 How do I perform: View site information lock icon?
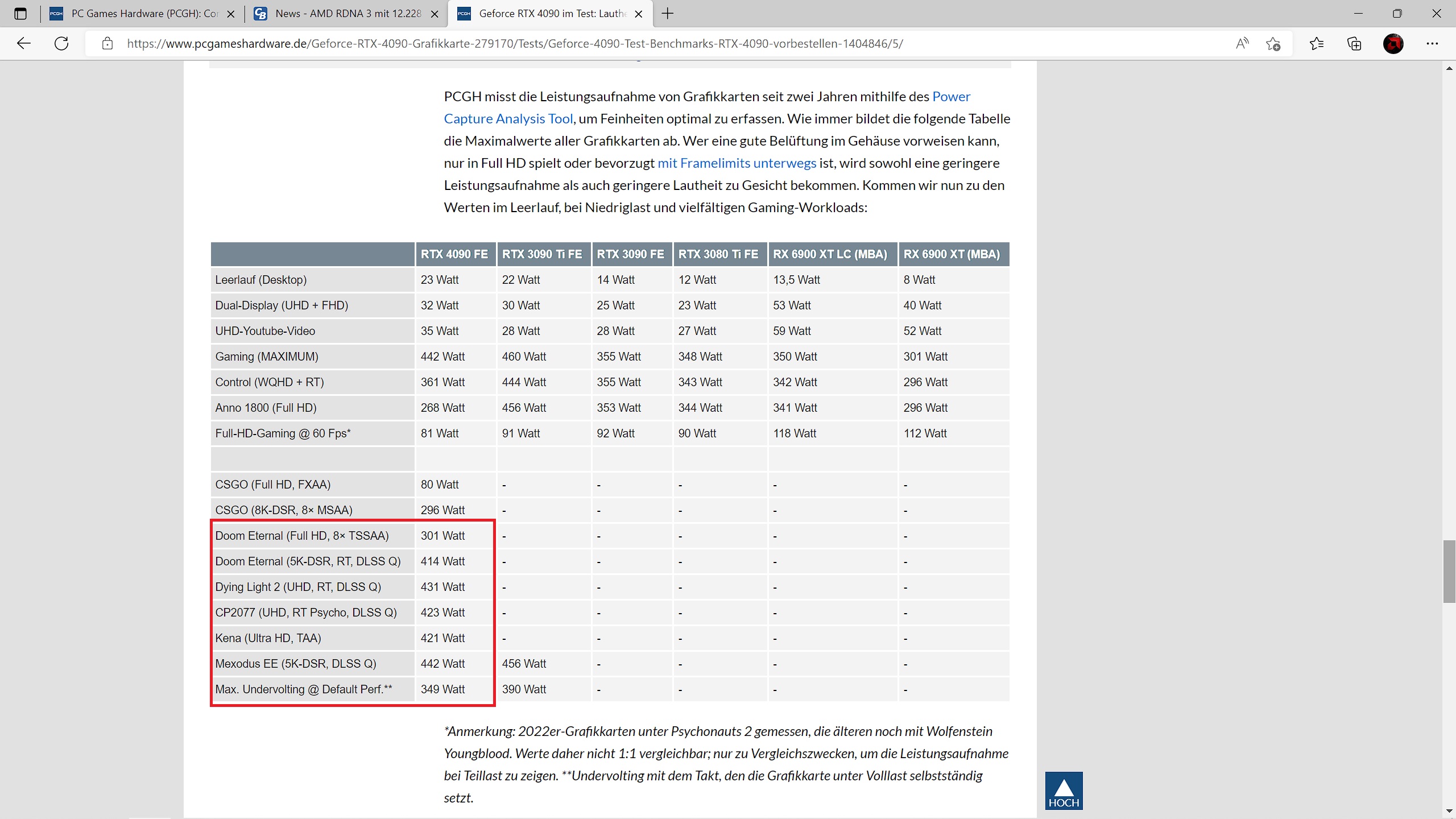[x=107, y=44]
